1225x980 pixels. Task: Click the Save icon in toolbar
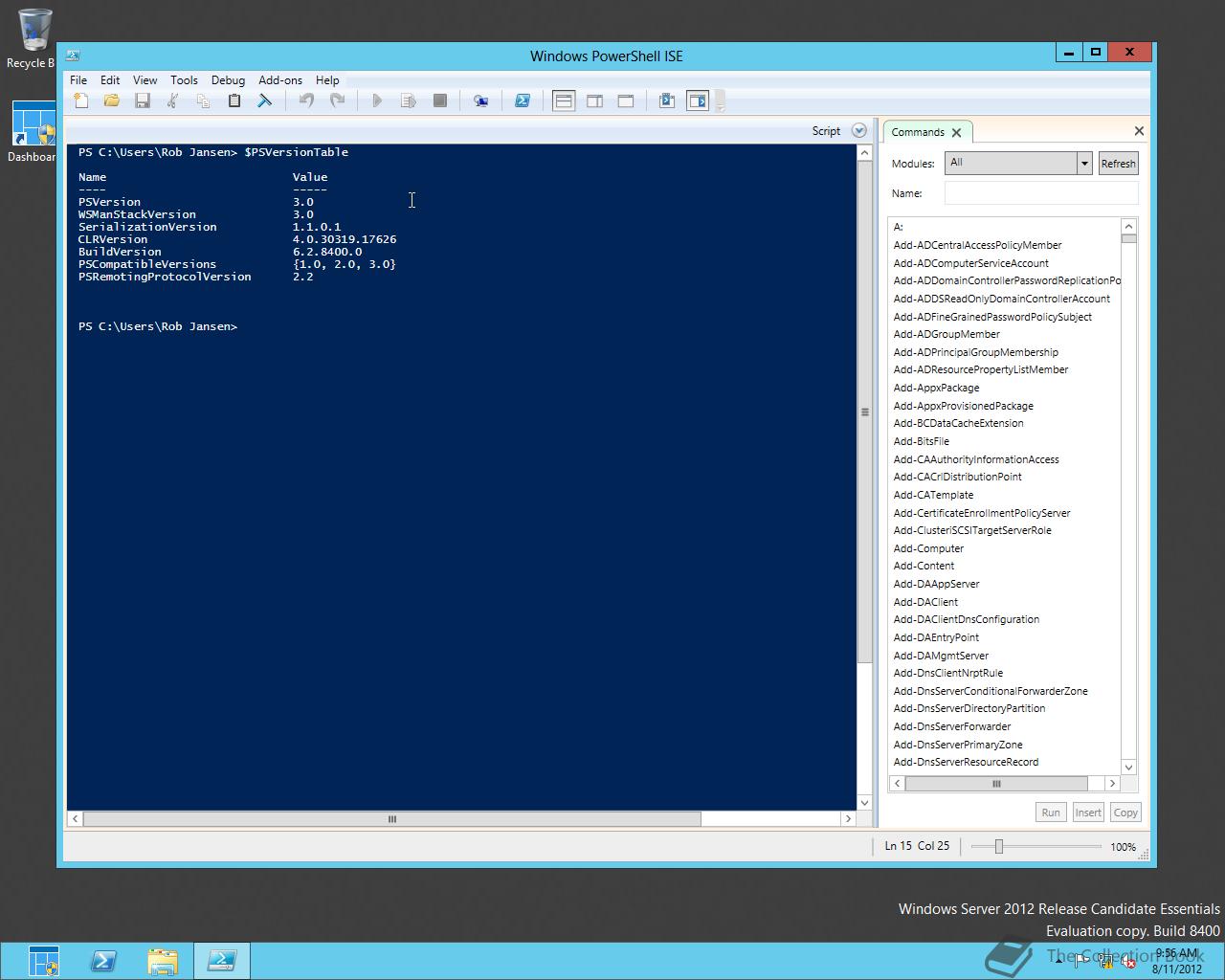click(143, 100)
